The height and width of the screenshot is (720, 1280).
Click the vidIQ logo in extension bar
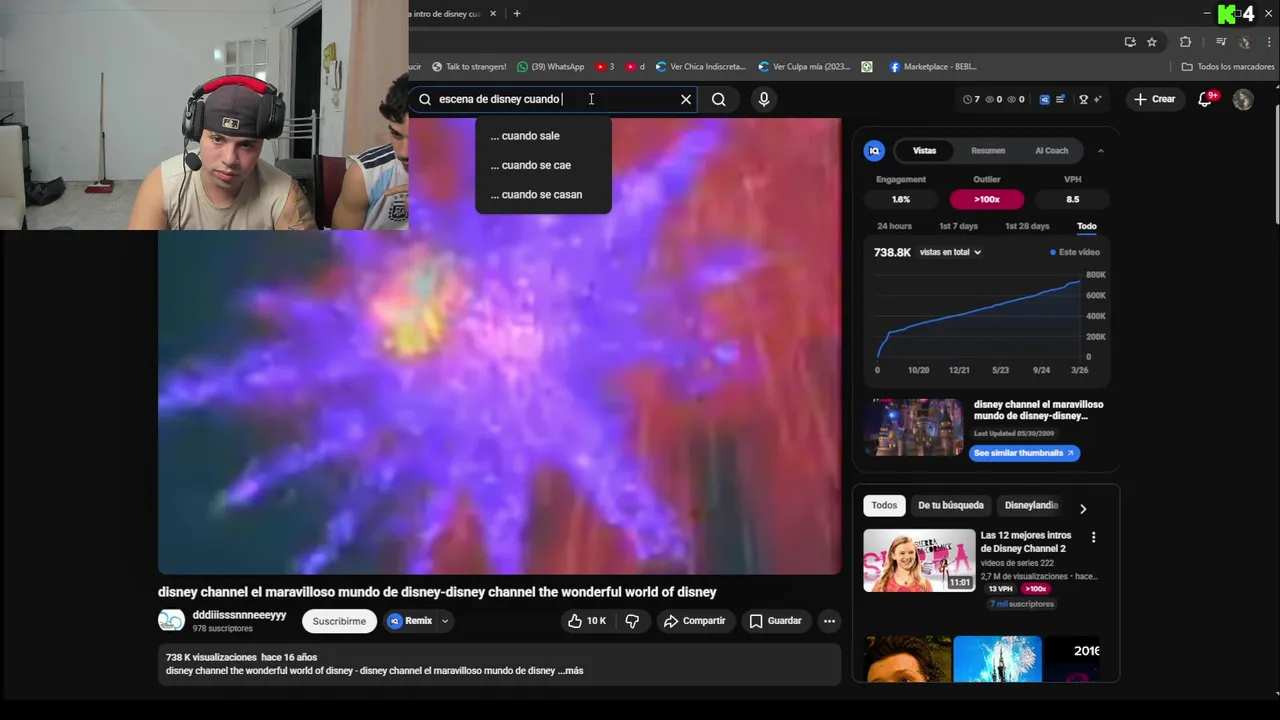pyautogui.click(x=1044, y=99)
